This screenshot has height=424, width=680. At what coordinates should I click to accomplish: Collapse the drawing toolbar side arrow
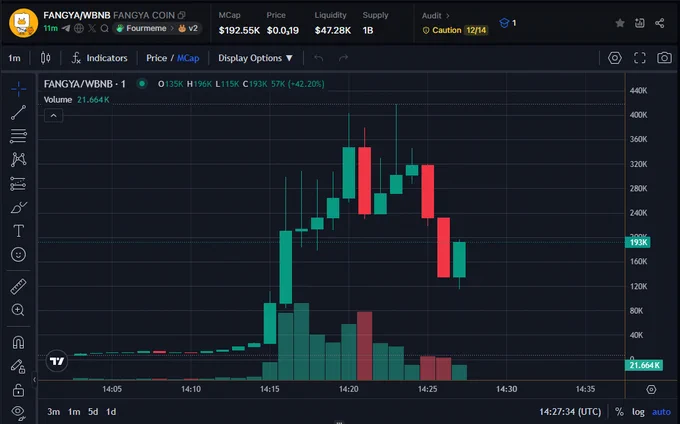34,380
